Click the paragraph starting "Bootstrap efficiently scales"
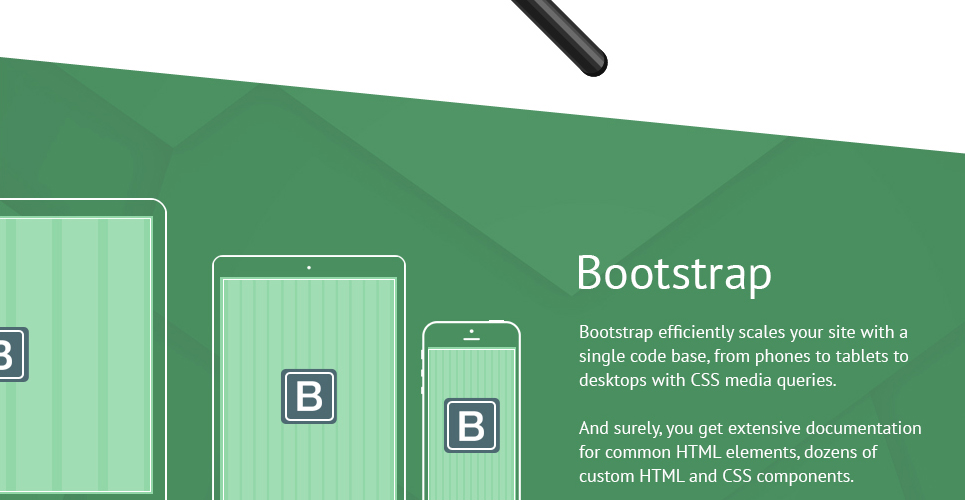This screenshot has height=500, width=965. (x=743, y=357)
